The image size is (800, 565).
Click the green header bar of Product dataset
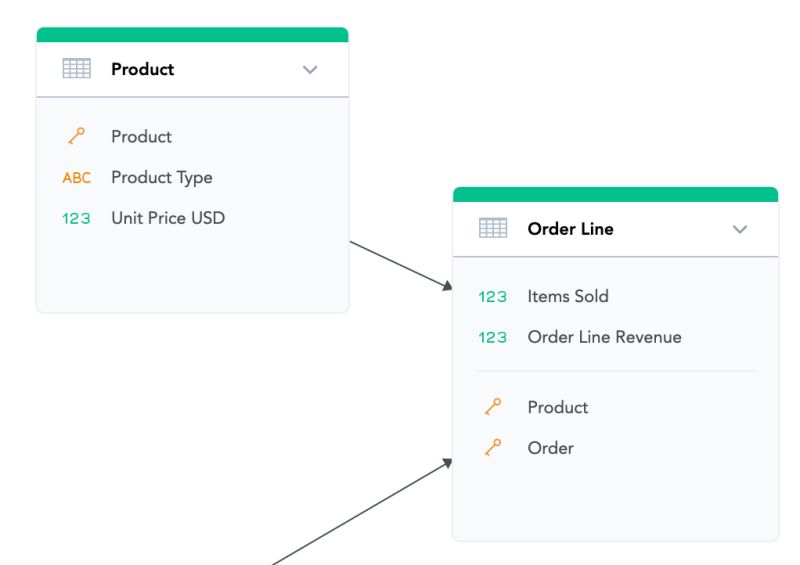click(192, 35)
